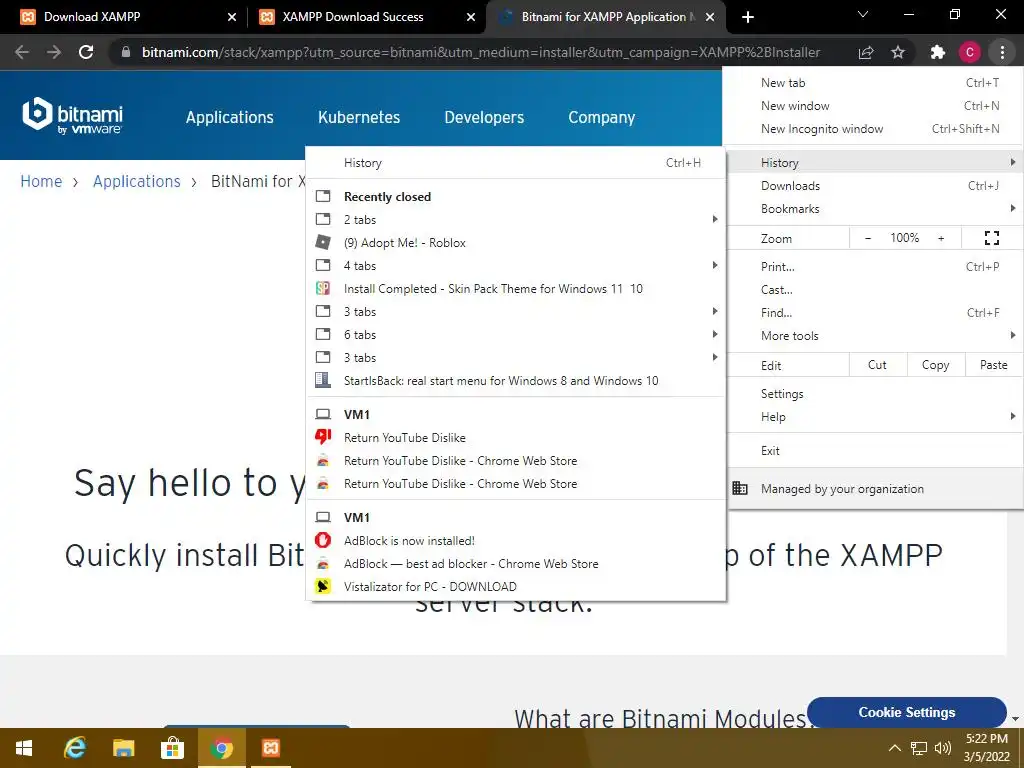Show hidden tray icons chevron
Screen dimensions: 1024x768
pyautogui.click(x=895, y=748)
